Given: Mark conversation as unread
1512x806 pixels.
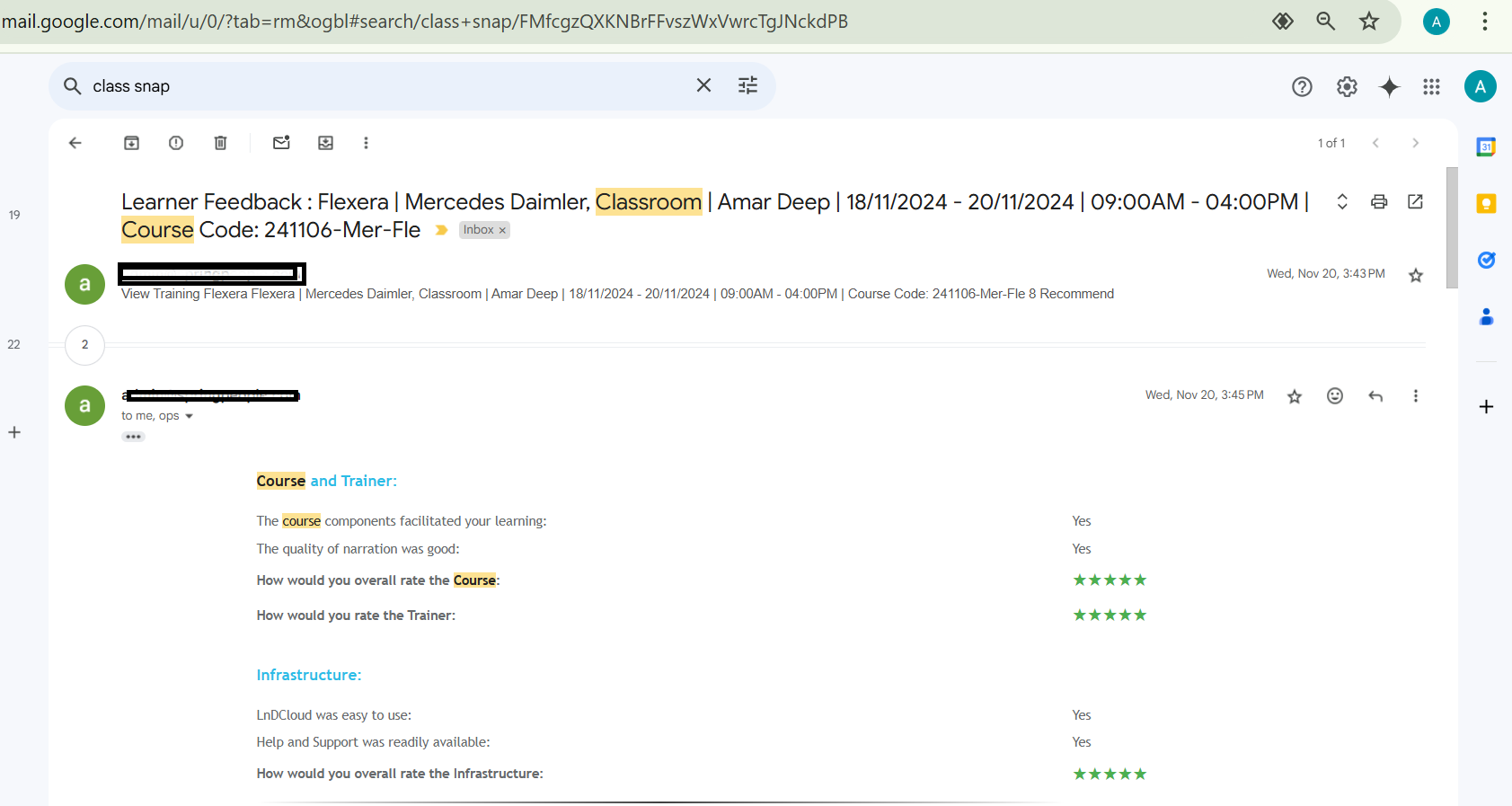Looking at the screenshot, I should (281, 143).
